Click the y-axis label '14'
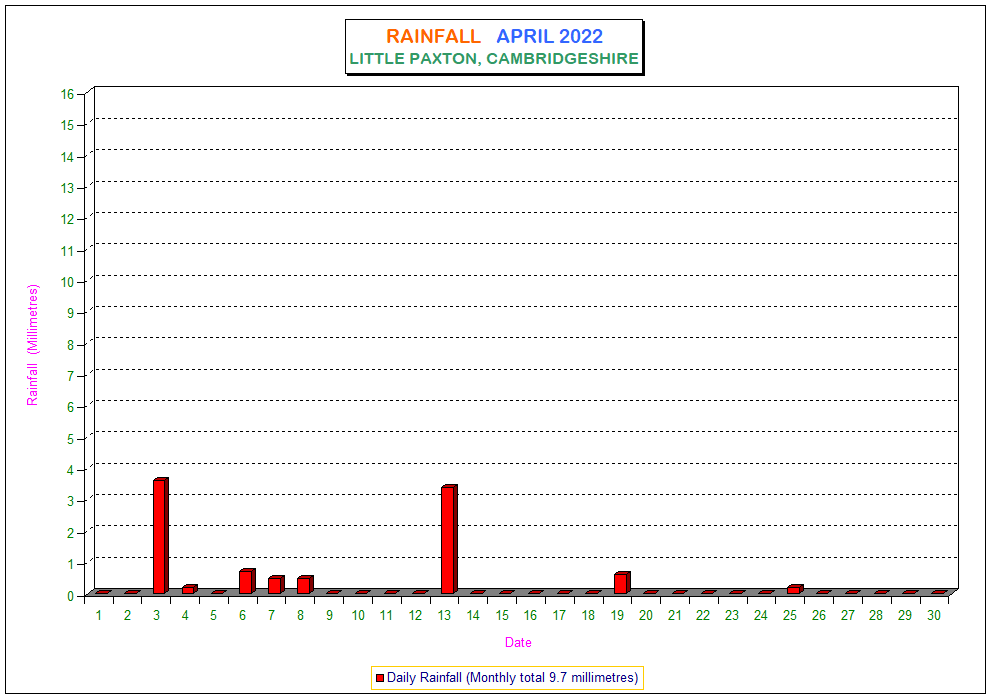Image resolution: width=991 pixels, height=698 pixels. 68,157
